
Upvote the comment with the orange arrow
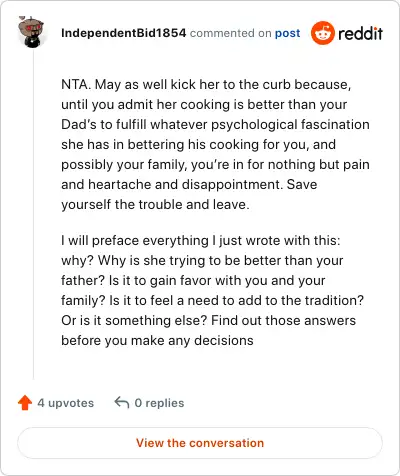[x=25, y=403]
